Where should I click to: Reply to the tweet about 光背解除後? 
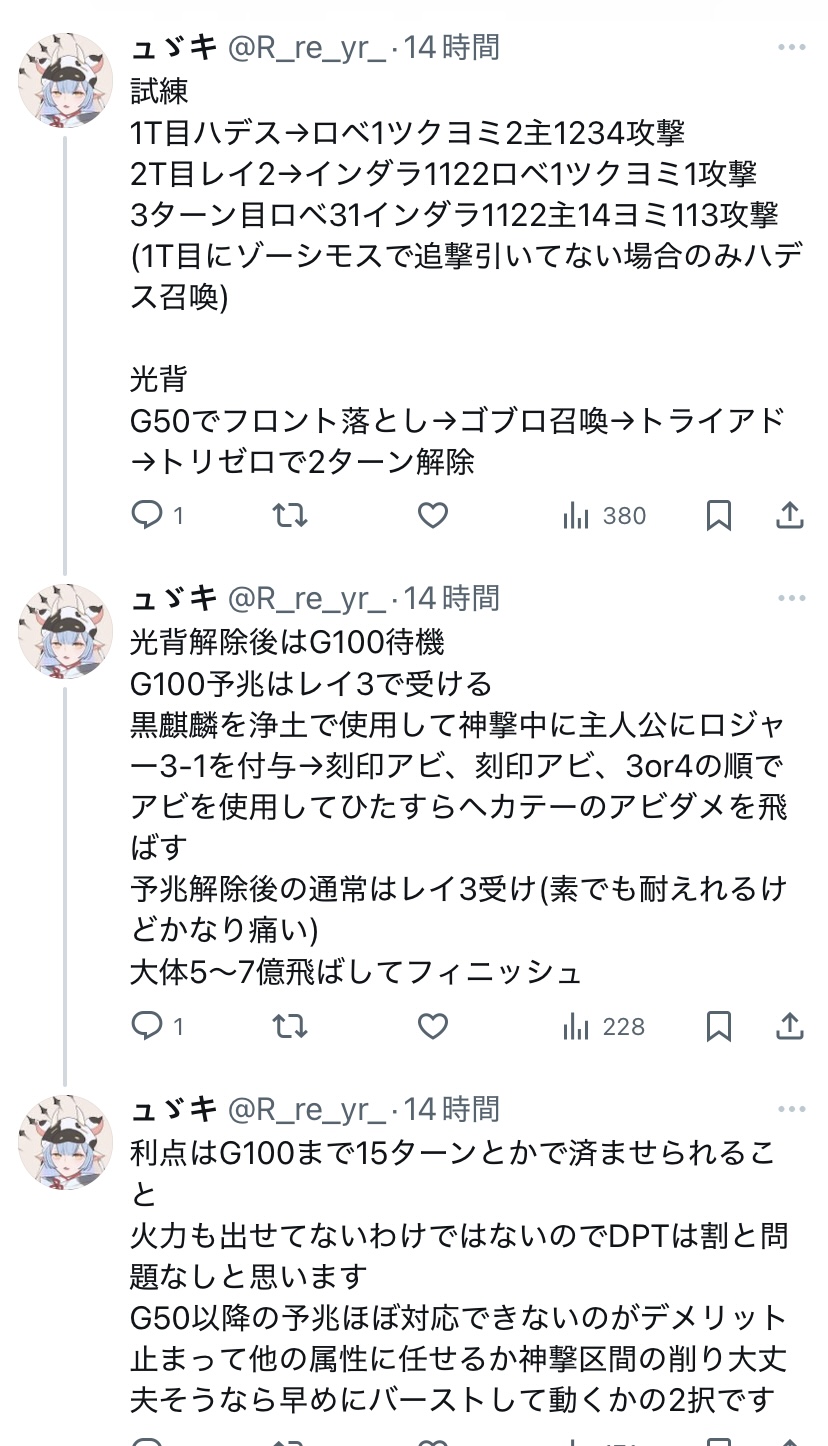148,1026
